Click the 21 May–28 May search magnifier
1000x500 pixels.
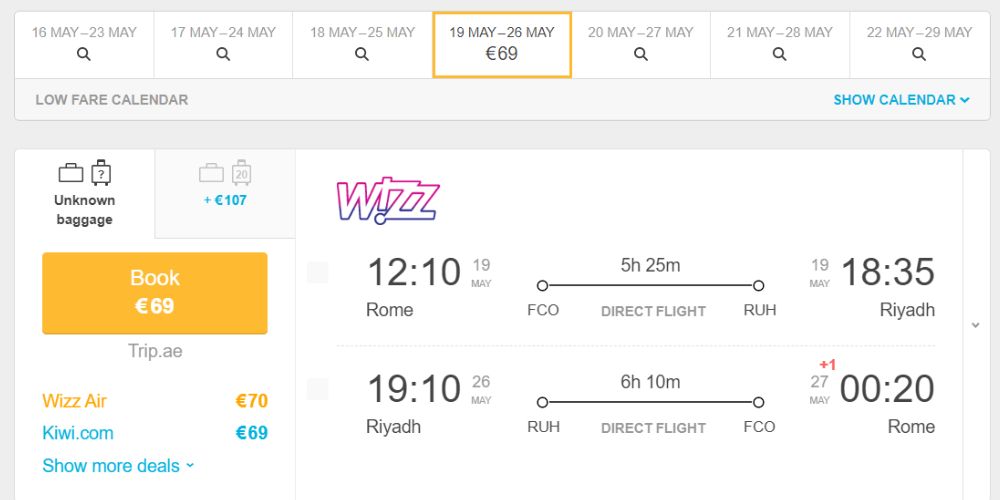pyautogui.click(x=779, y=54)
